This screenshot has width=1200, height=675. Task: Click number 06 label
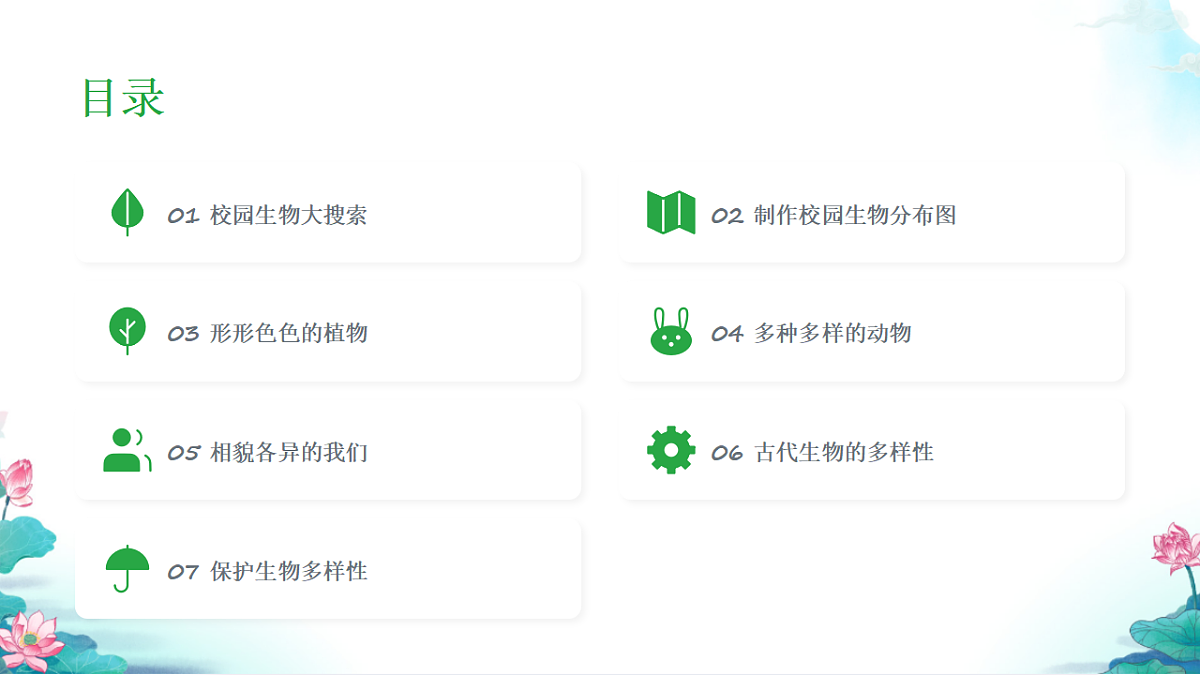tap(727, 453)
